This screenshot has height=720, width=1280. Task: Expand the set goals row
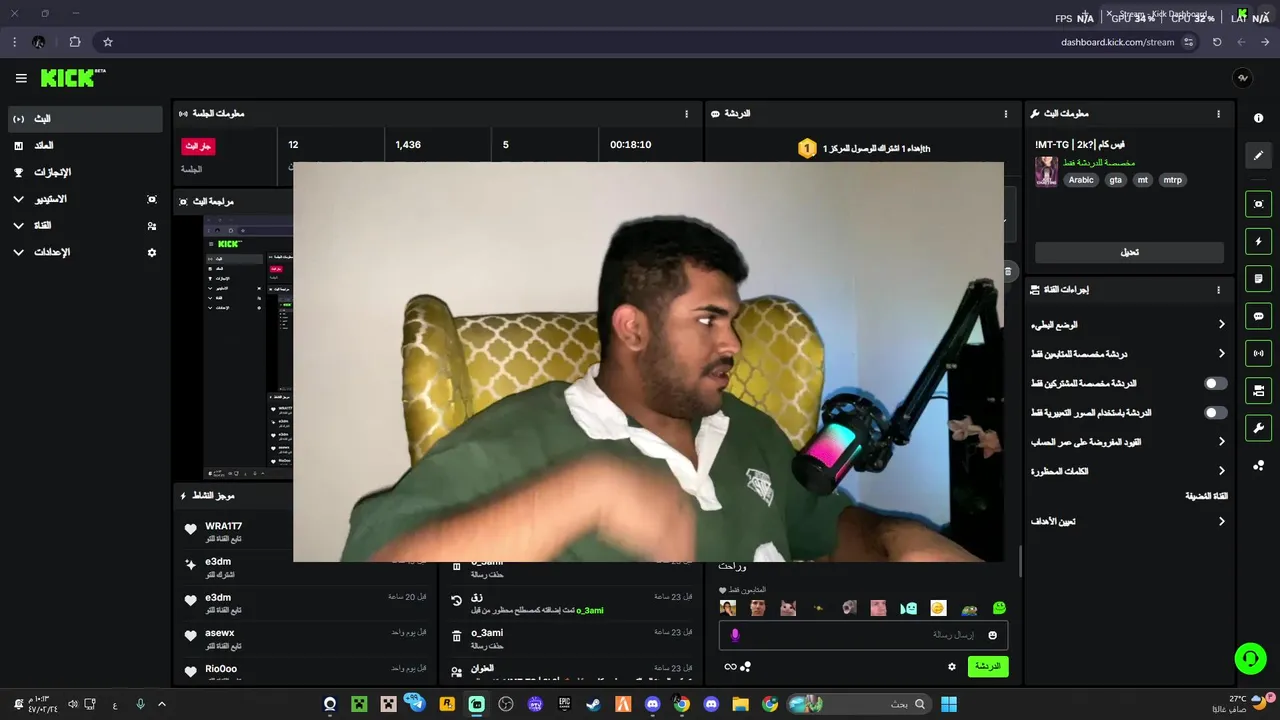pos(1129,521)
